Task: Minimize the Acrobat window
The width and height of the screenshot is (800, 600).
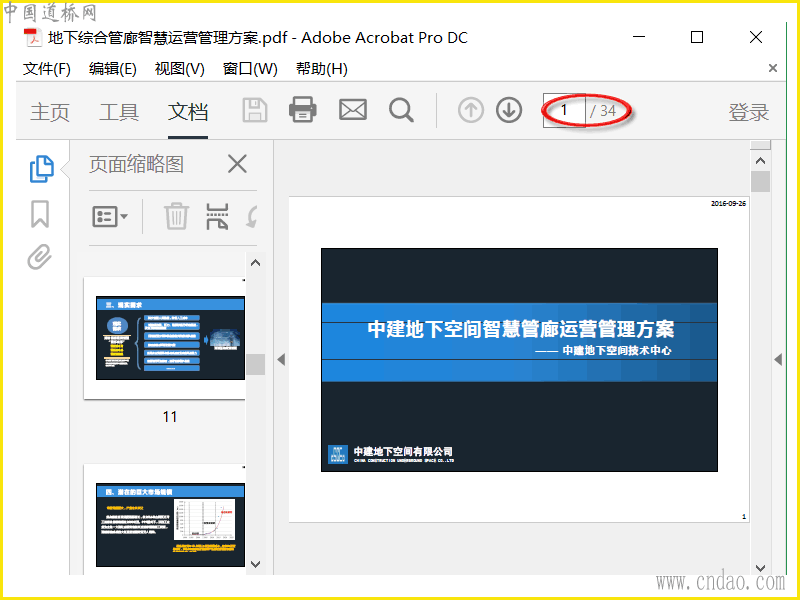Action: click(x=639, y=37)
